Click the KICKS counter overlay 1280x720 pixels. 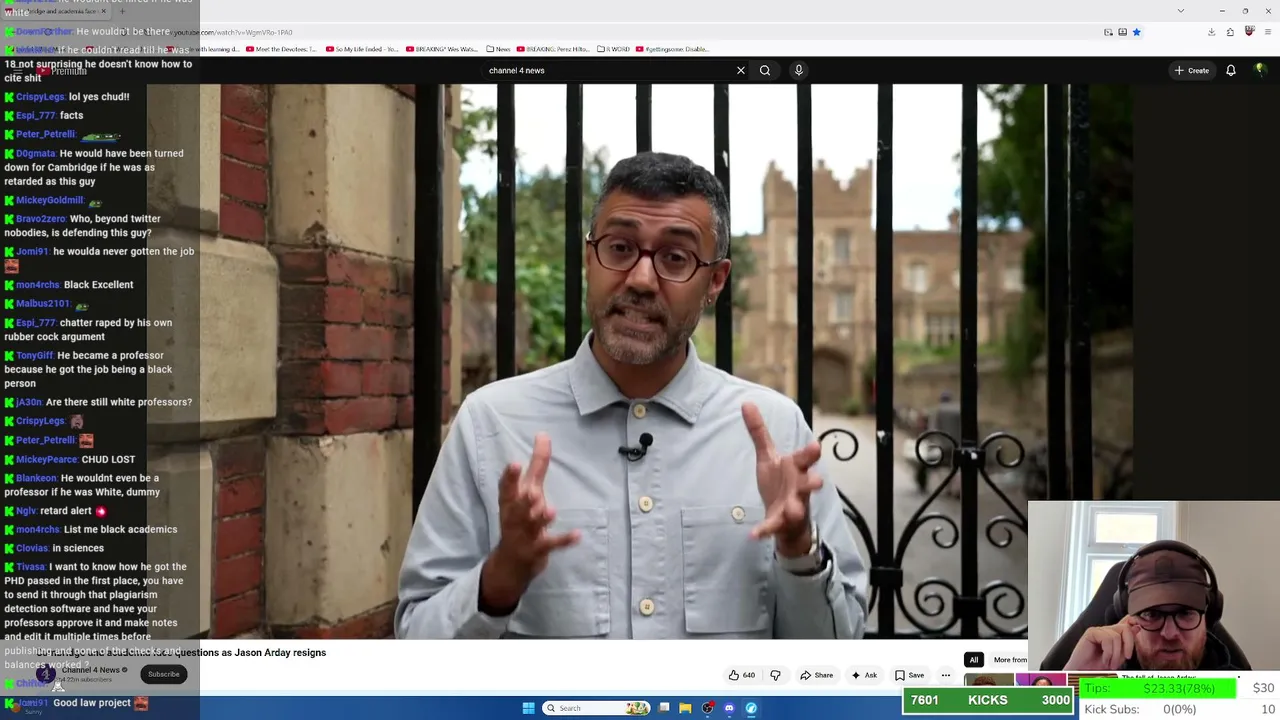[x=988, y=700]
